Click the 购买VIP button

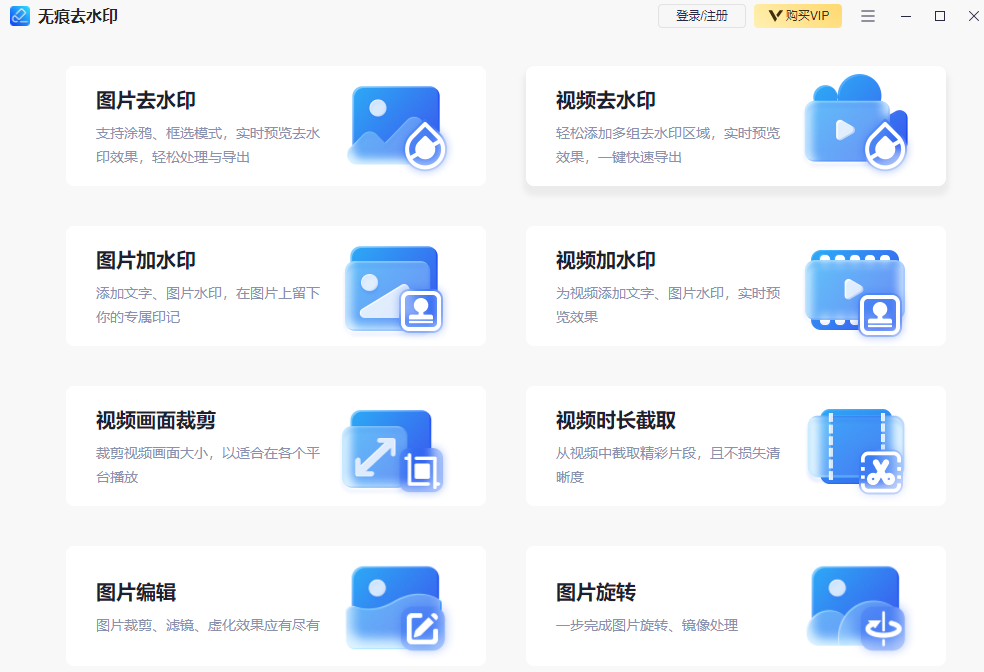(798, 16)
